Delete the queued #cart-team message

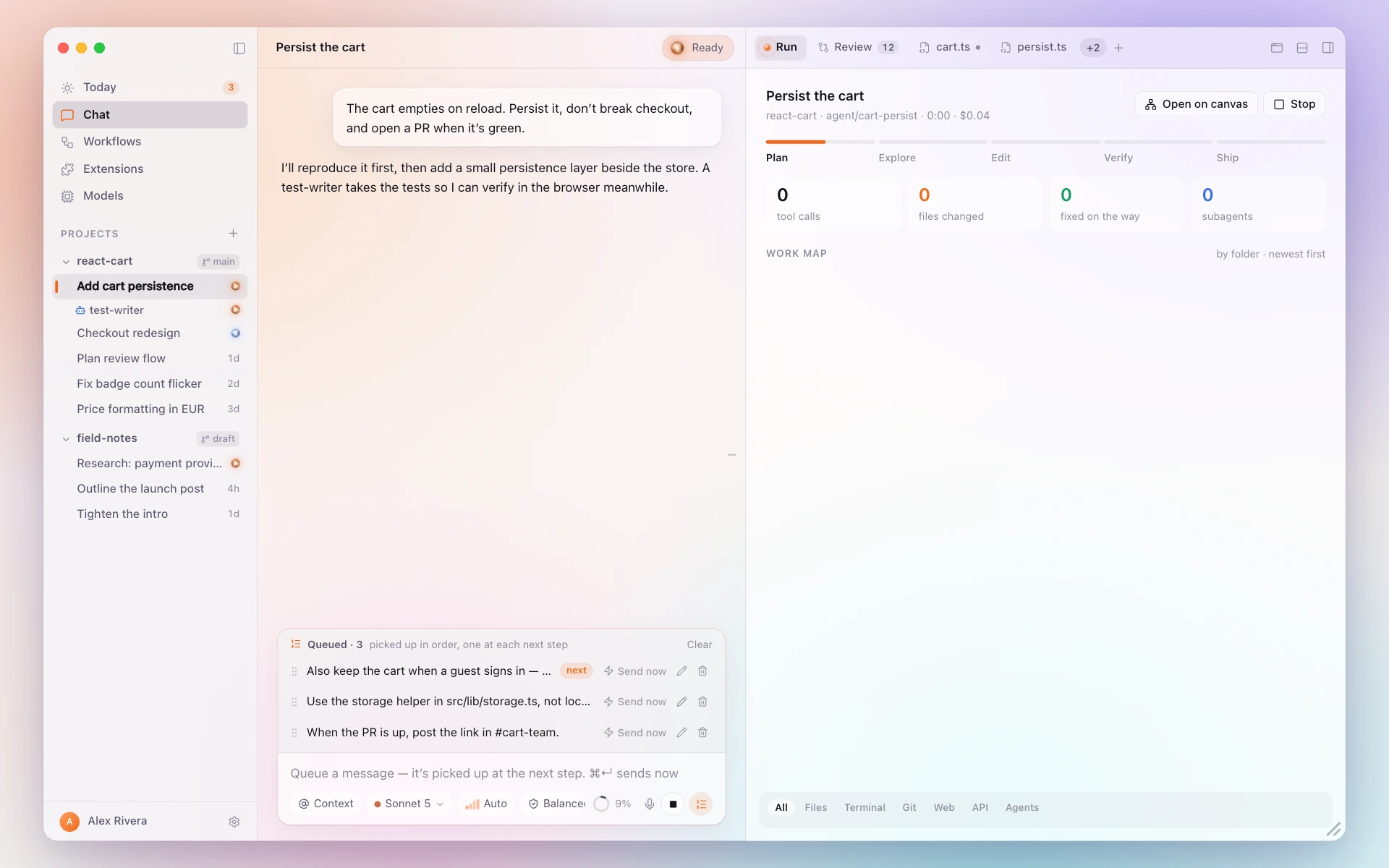tap(702, 733)
